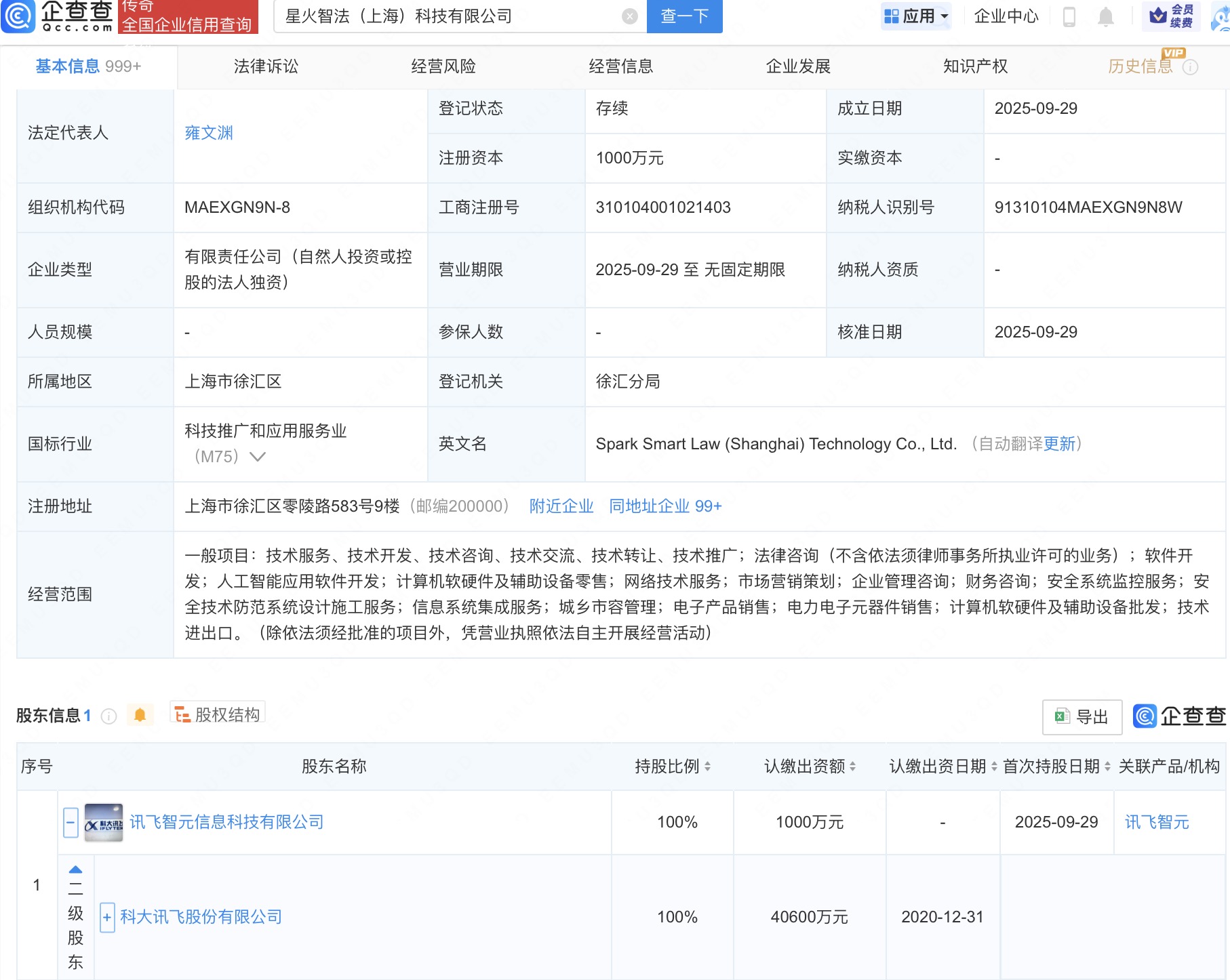Expand the 科大讯飞股份有限公司 shareholder row

[x=107, y=918]
